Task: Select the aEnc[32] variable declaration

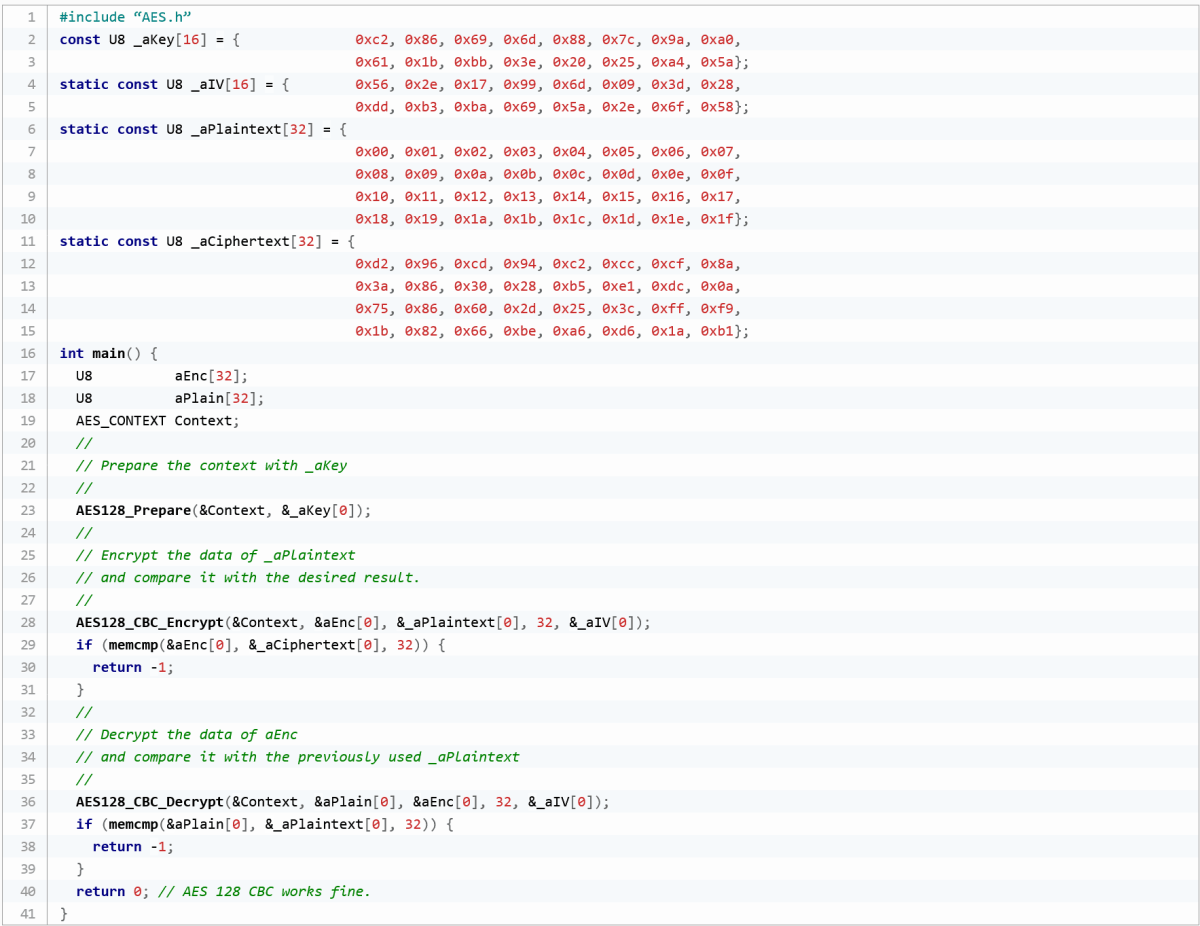Action: (x=211, y=375)
